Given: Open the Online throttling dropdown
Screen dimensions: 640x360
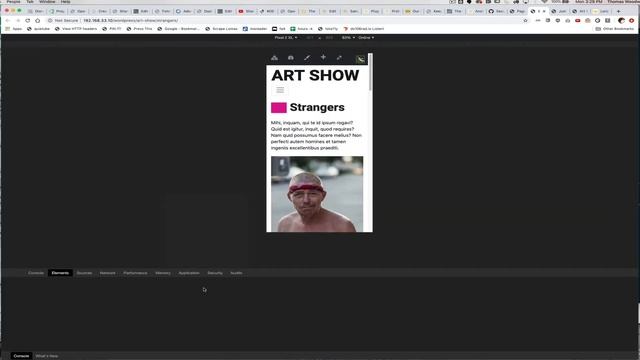Looking at the screenshot, I should click(366, 38).
